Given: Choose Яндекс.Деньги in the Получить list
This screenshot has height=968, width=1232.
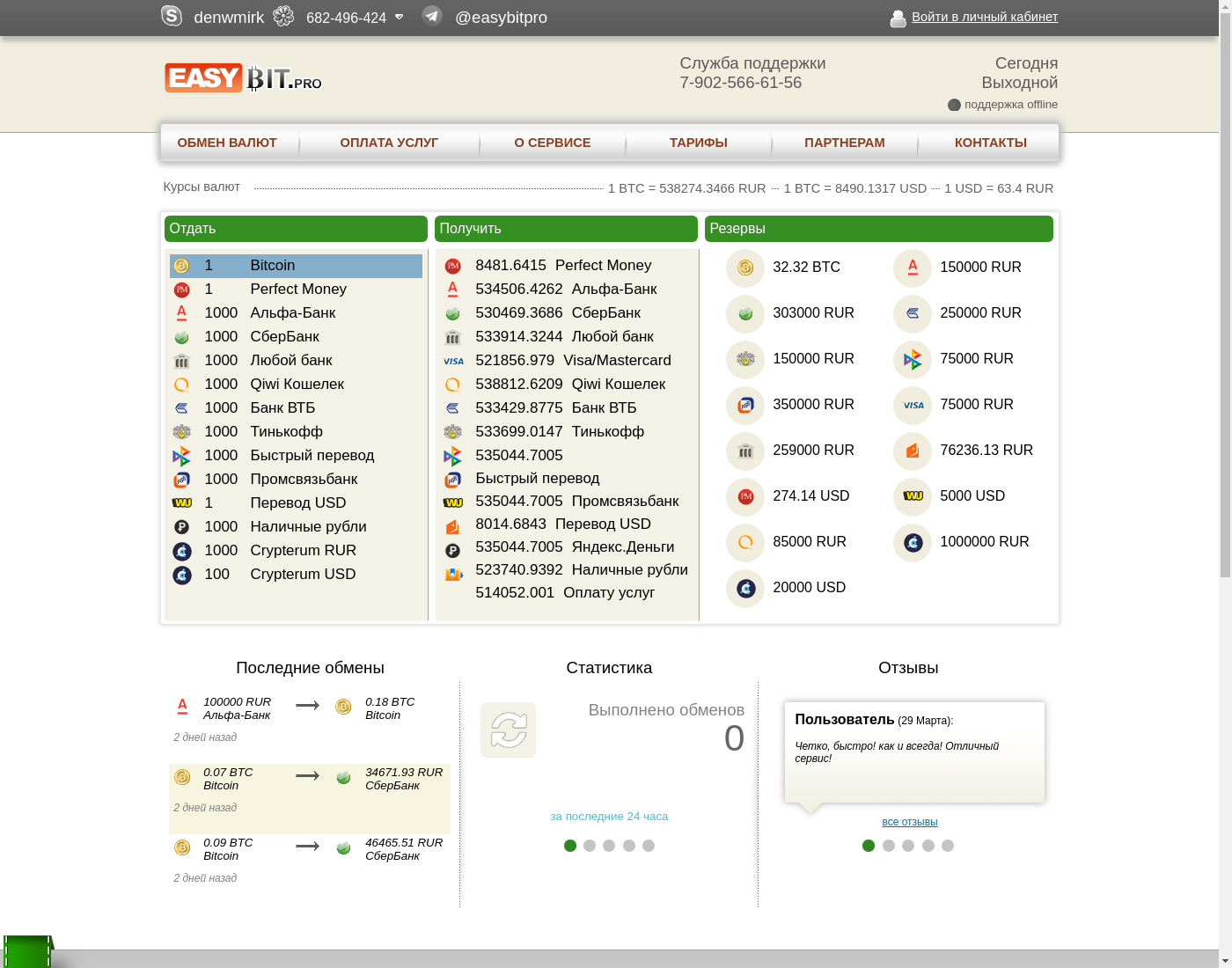Looking at the screenshot, I should point(565,547).
